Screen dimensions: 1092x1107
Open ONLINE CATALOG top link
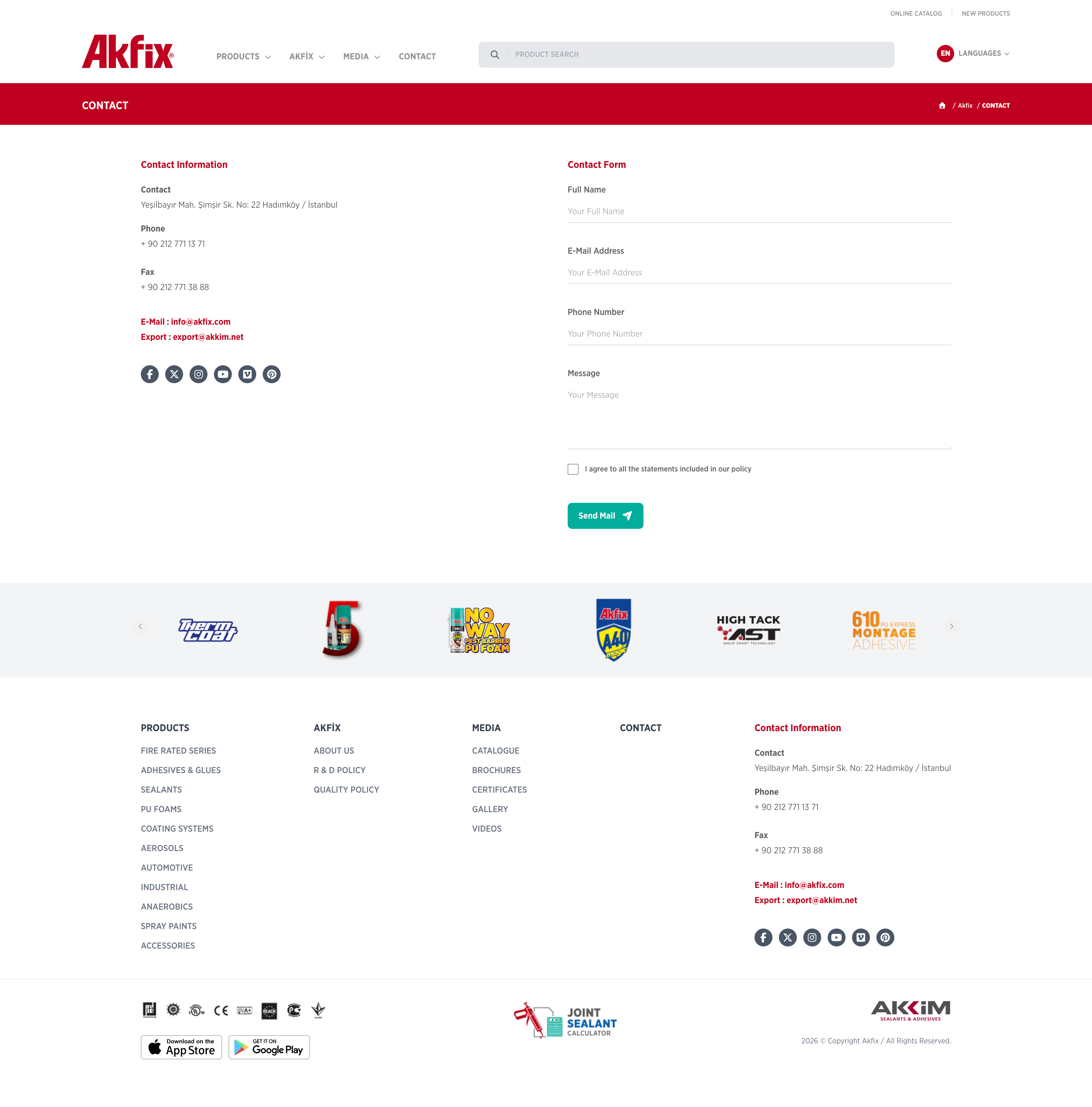pos(916,13)
